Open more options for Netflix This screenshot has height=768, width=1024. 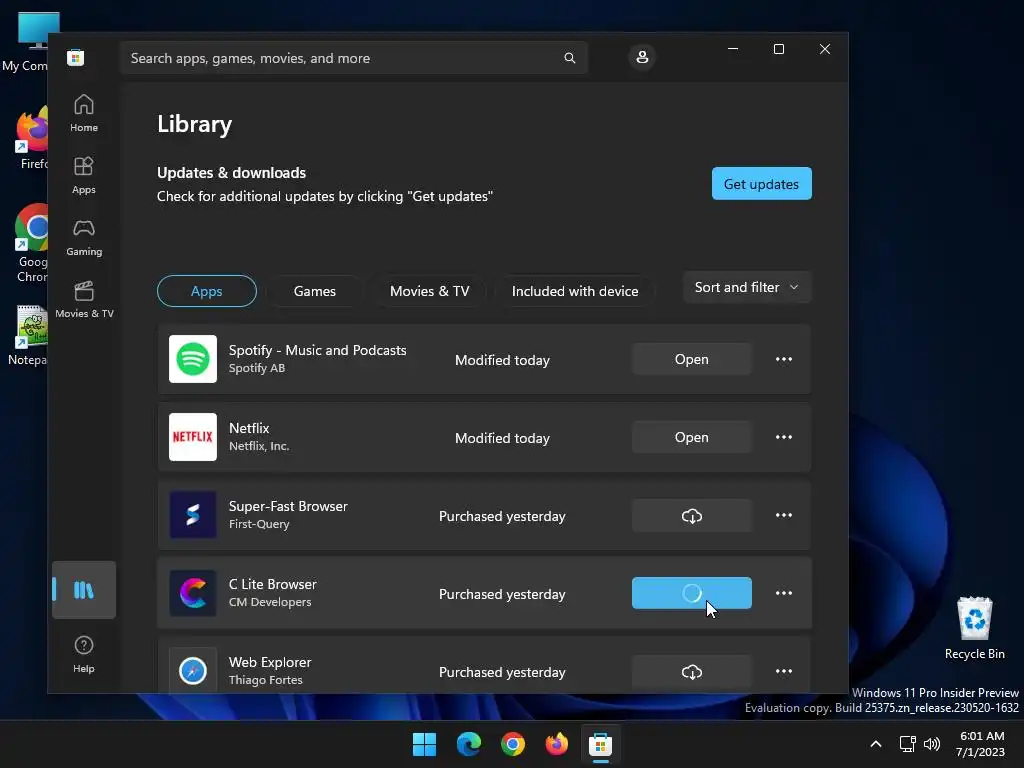784,437
